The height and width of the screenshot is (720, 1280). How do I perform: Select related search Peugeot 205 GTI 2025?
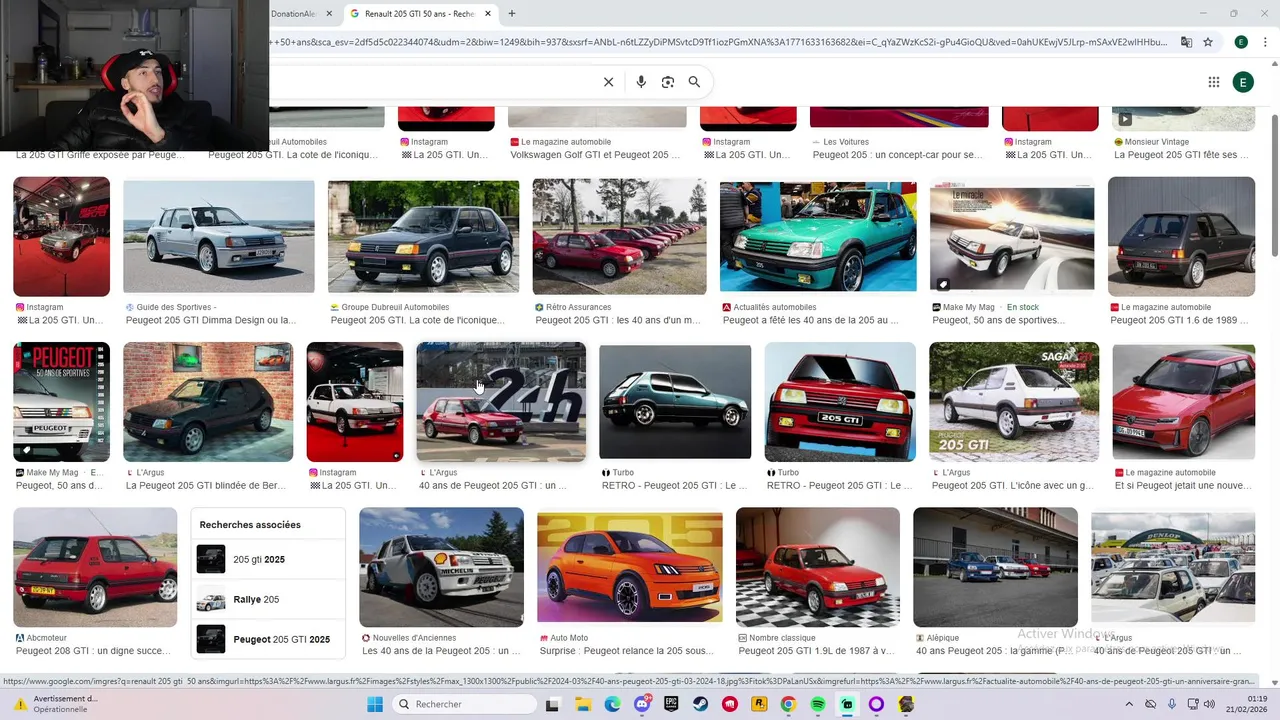[x=267, y=639]
